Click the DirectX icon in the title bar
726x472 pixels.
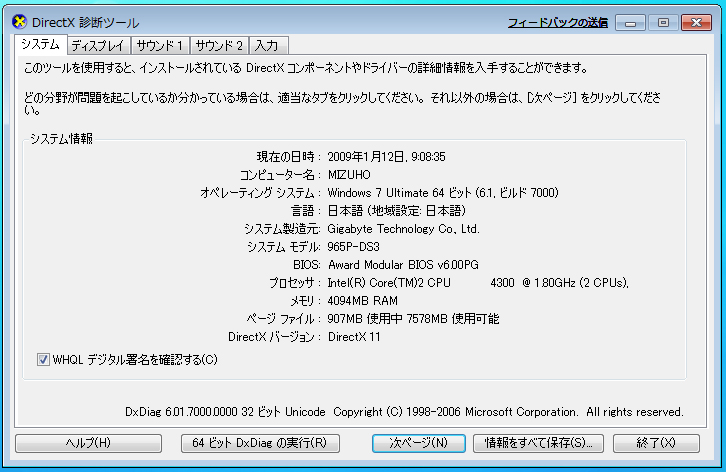pyautogui.click(x=19, y=22)
